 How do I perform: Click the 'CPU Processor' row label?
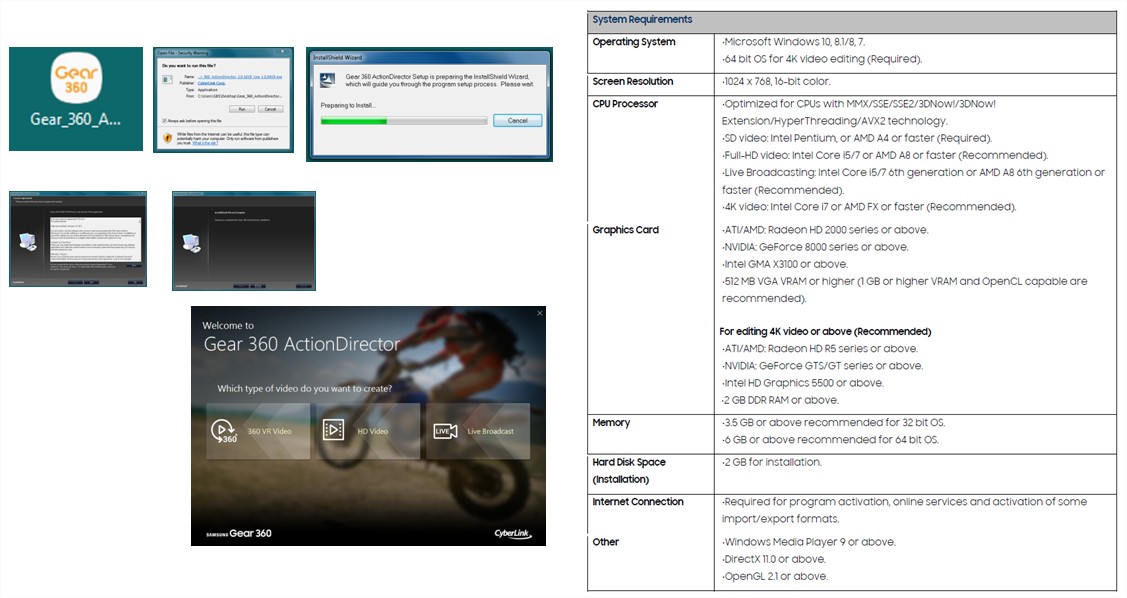coord(625,104)
